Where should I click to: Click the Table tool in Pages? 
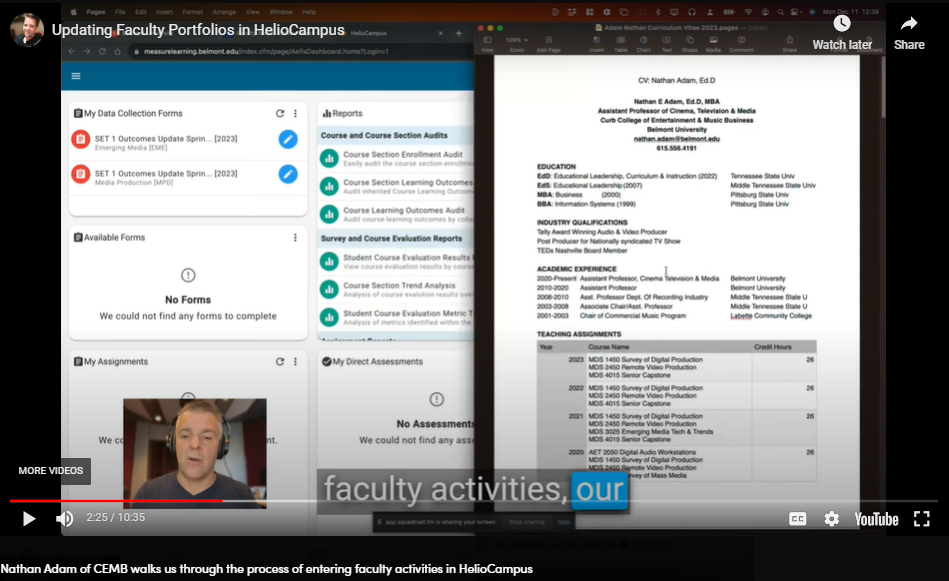pos(621,44)
